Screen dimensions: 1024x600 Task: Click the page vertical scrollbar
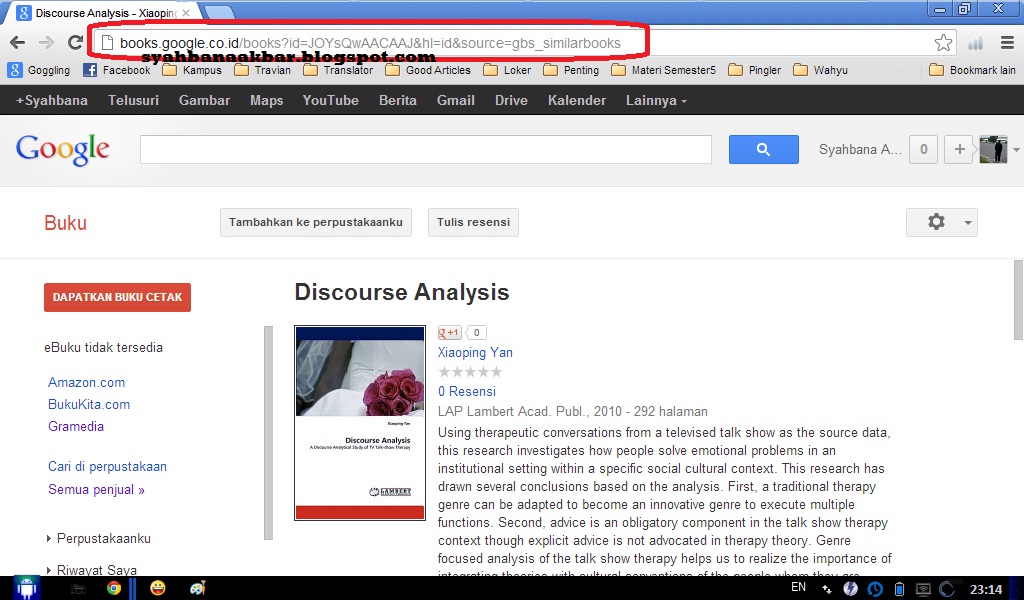1018,300
